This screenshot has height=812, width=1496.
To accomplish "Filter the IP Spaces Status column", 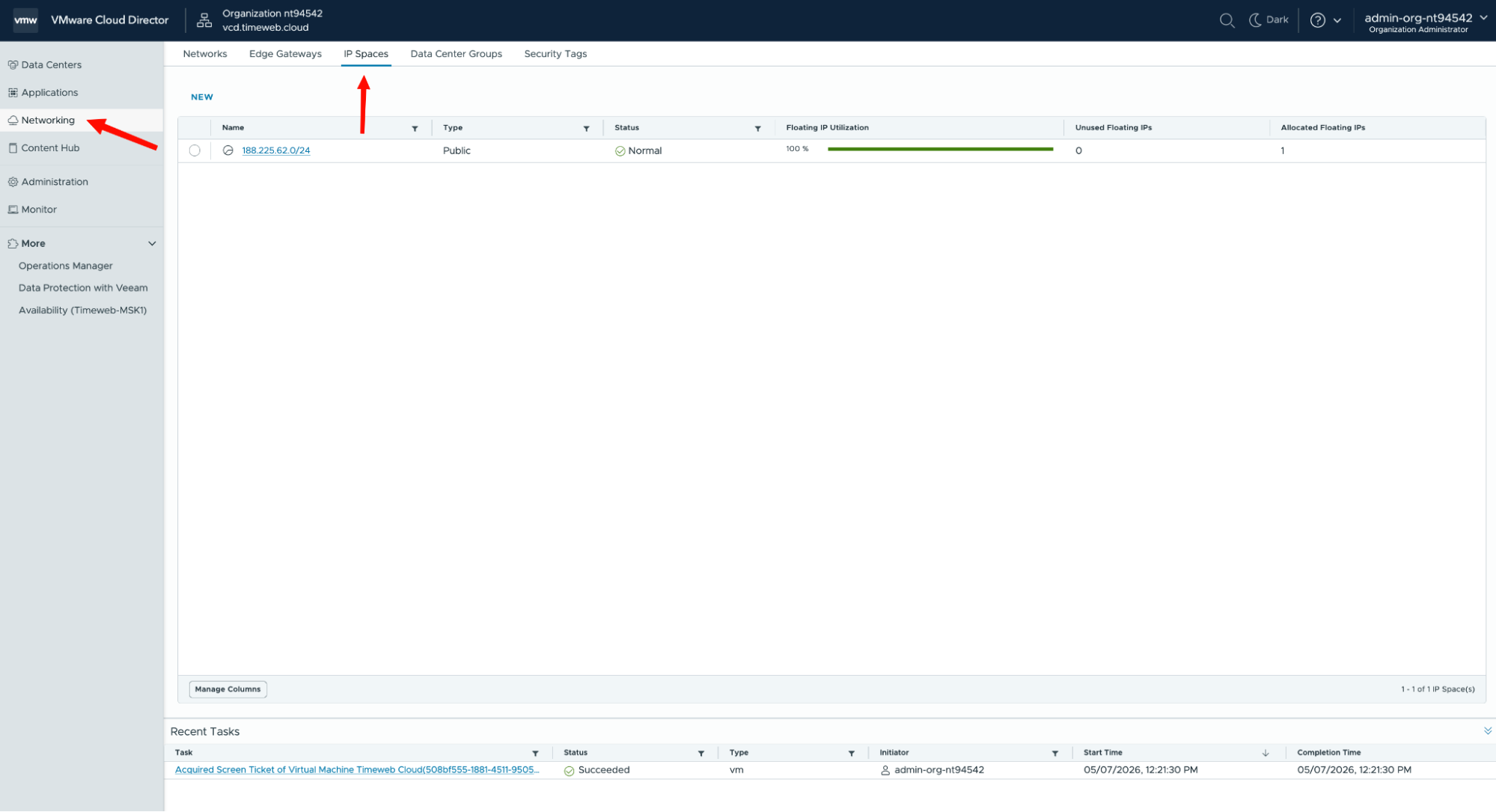I will tap(757, 129).
